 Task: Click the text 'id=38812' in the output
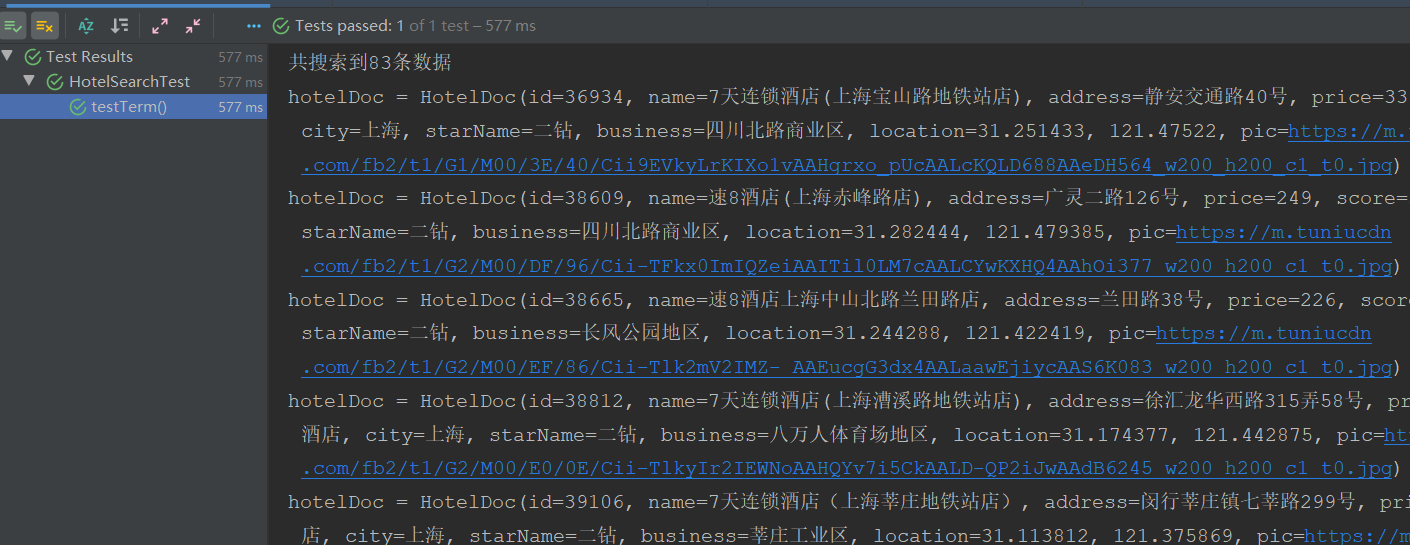pos(576,400)
